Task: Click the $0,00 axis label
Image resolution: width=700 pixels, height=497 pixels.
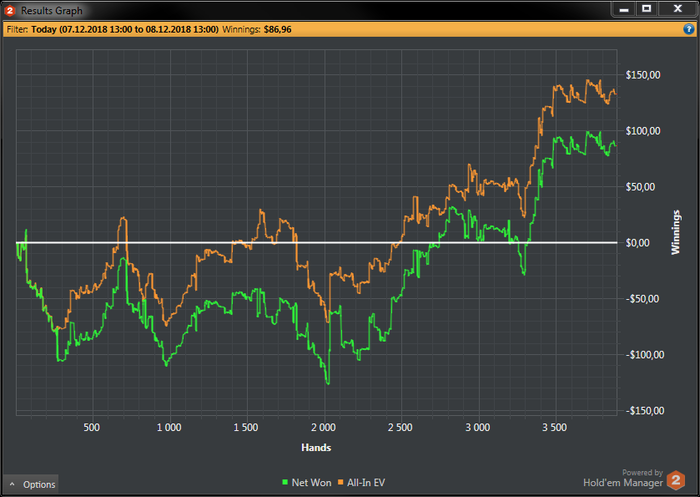Action: pyautogui.click(x=637, y=243)
